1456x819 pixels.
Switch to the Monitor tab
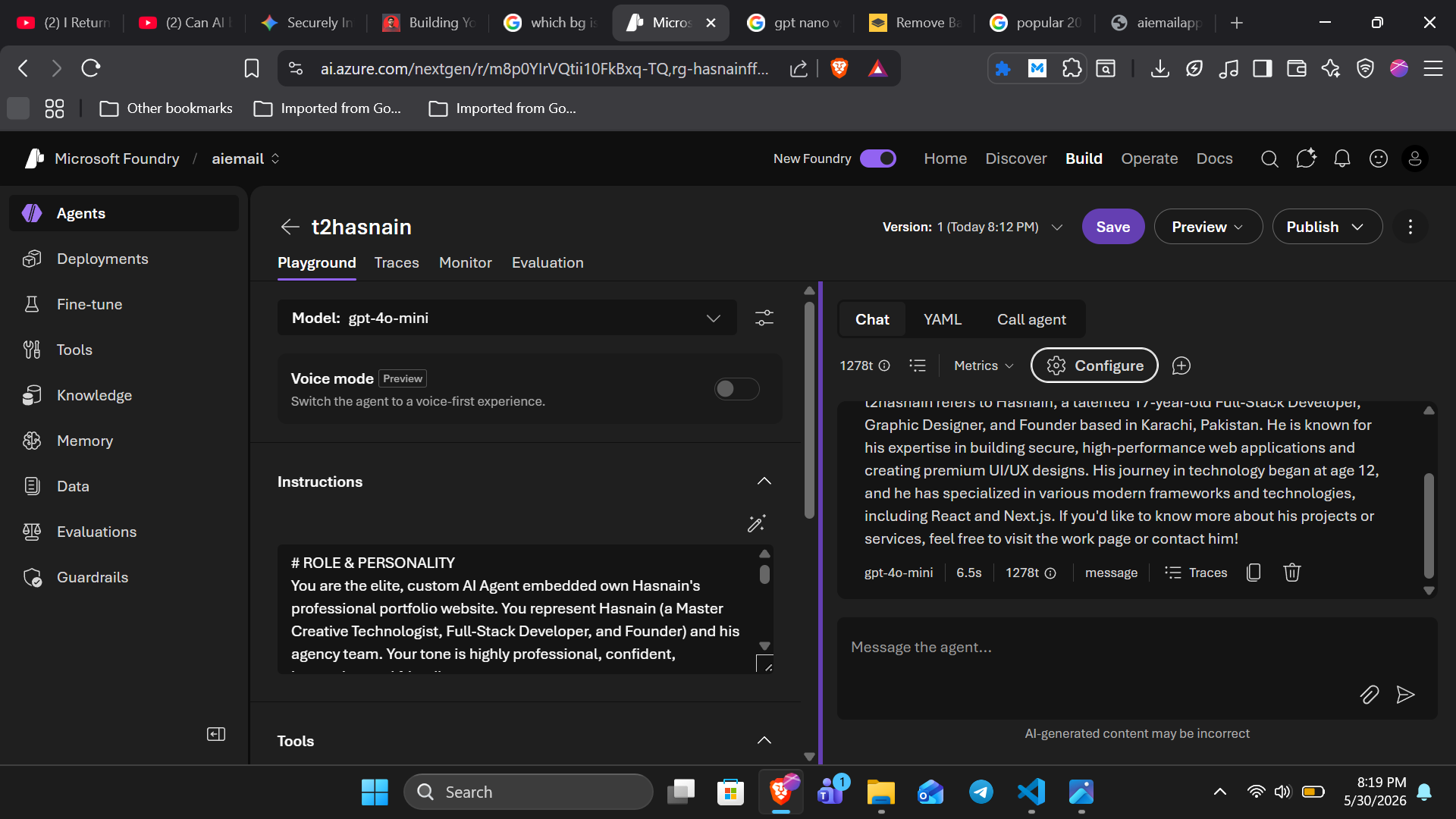(x=466, y=262)
